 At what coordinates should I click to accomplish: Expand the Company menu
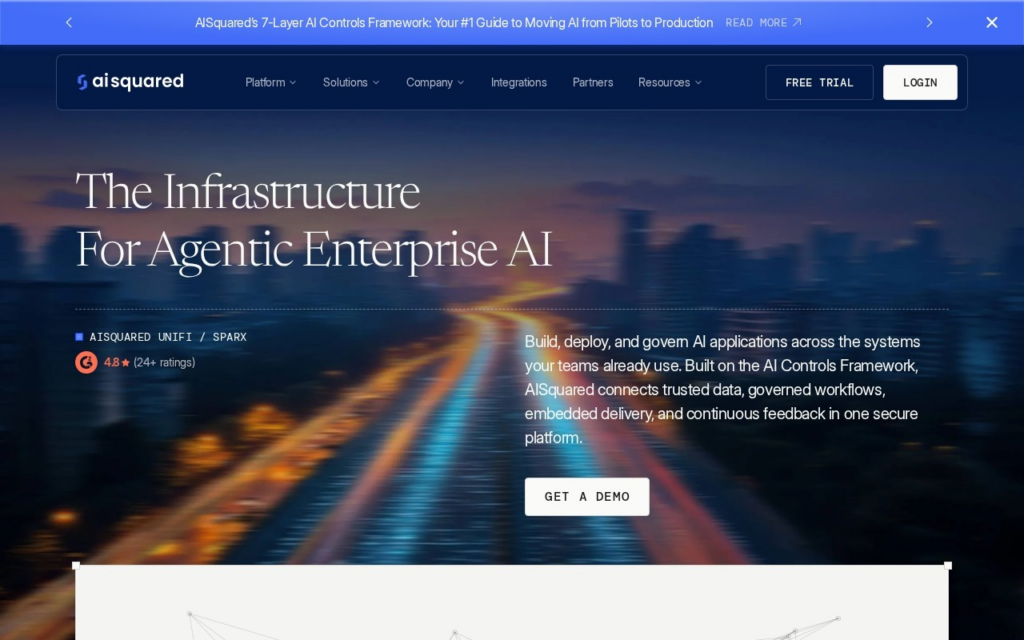pos(435,82)
